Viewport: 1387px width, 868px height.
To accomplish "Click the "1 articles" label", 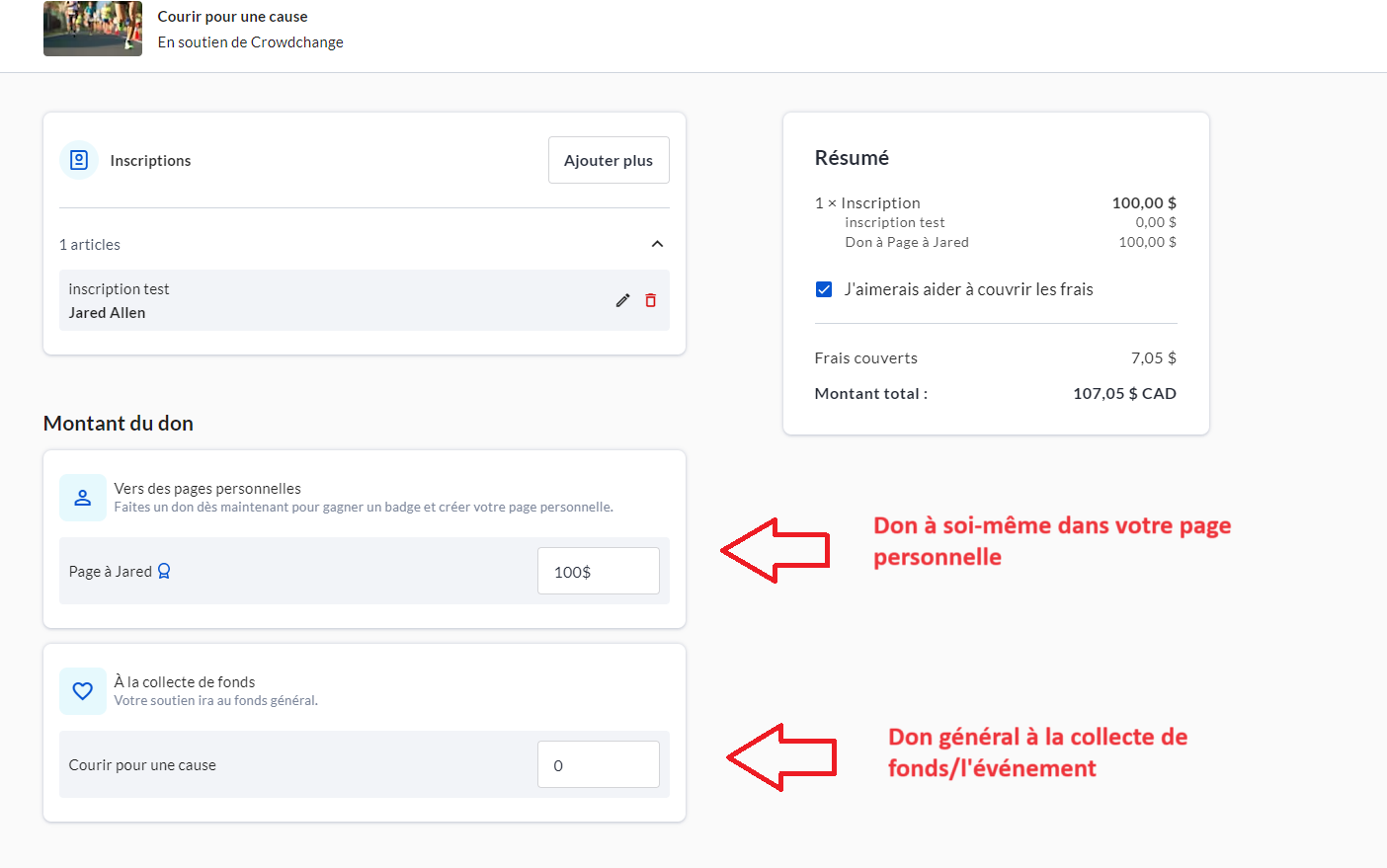I will pos(90,245).
